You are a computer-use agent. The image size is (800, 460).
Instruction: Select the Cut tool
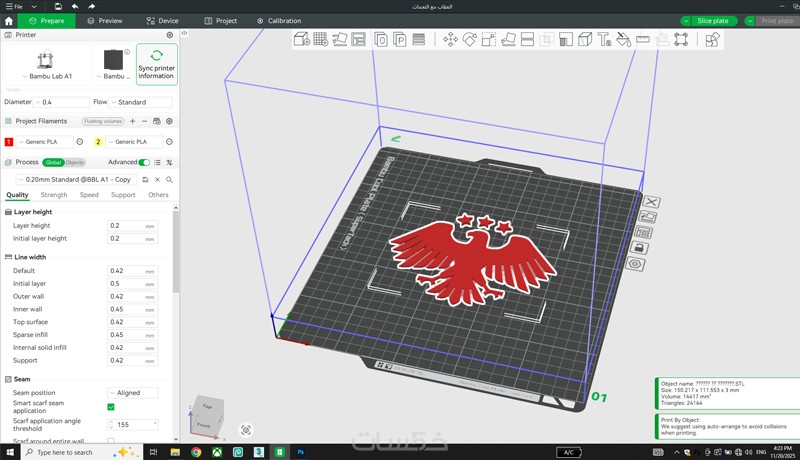pos(528,39)
